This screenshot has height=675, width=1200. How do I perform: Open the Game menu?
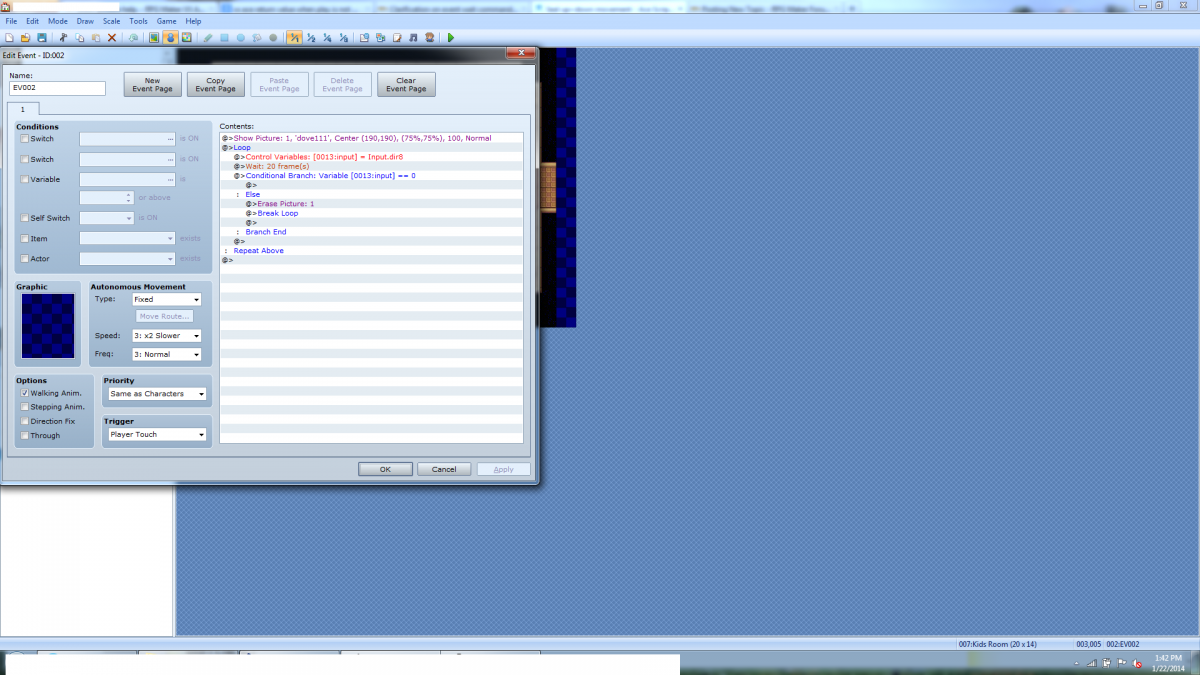point(166,20)
